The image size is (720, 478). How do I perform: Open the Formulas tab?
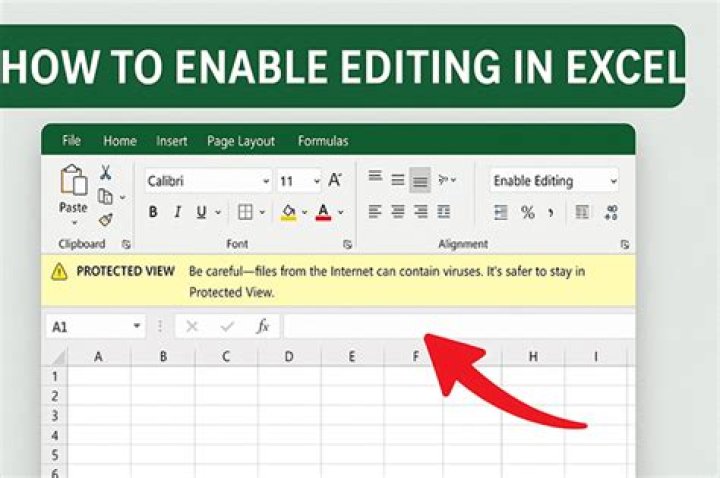click(x=323, y=141)
